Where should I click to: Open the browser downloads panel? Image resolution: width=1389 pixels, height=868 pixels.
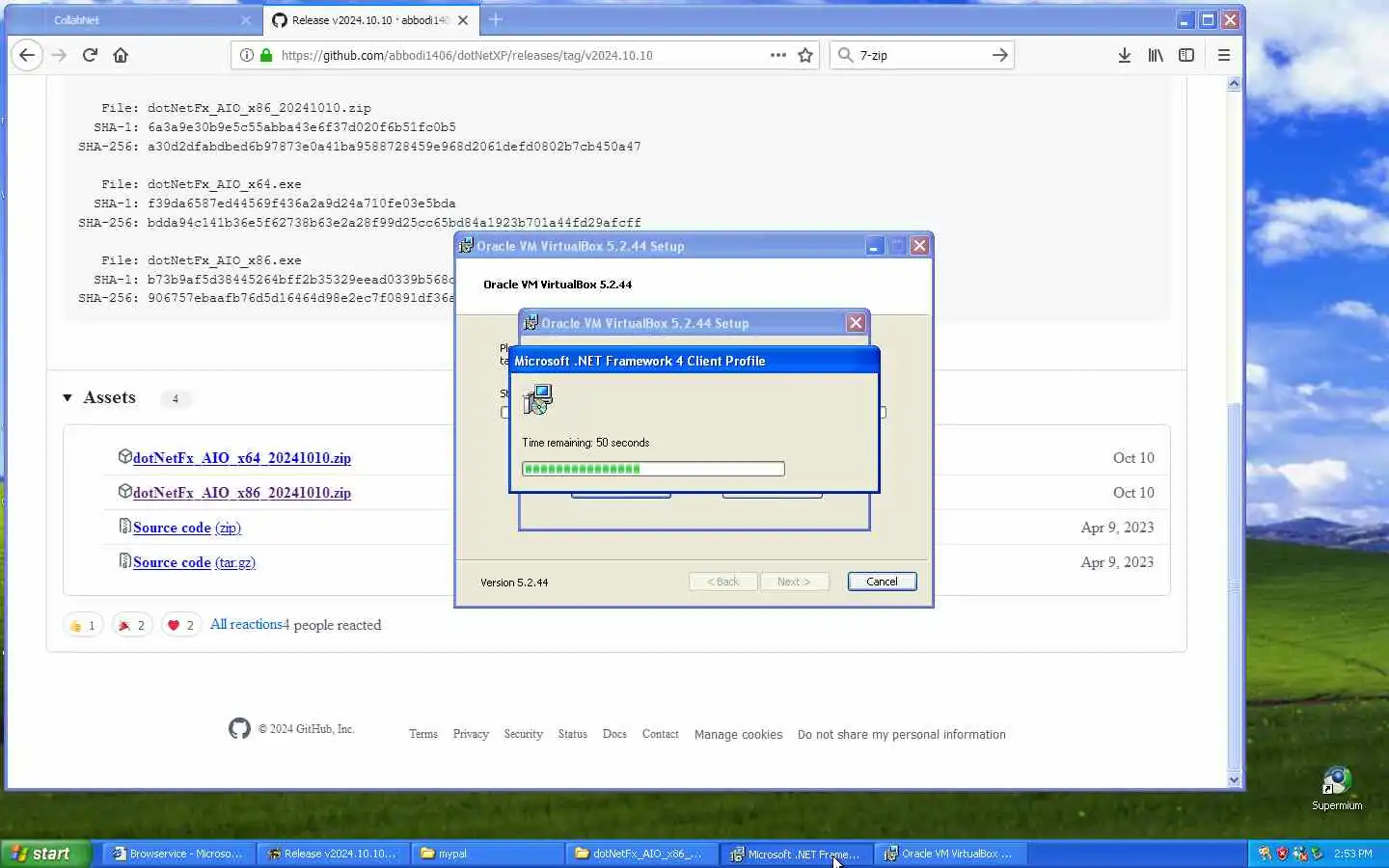click(x=1125, y=55)
